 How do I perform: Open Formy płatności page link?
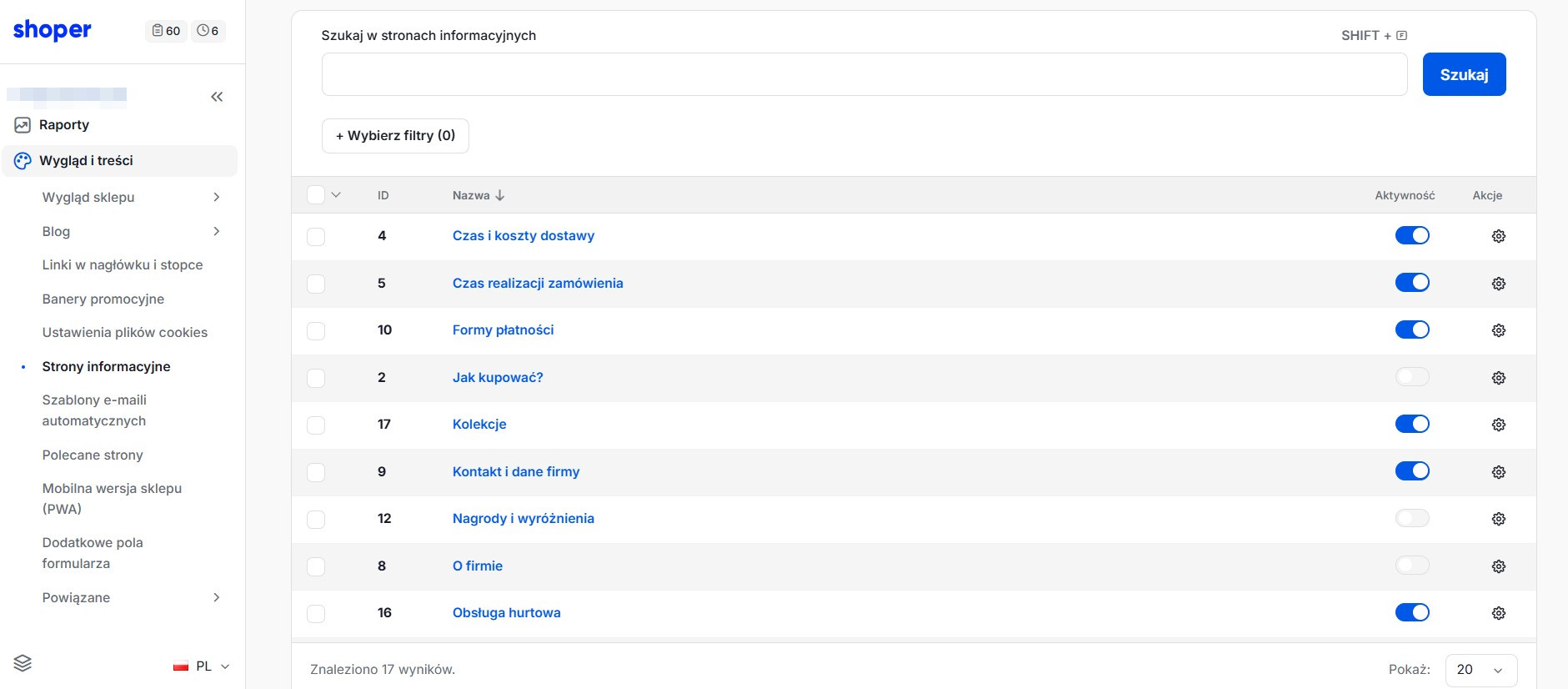tap(503, 330)
